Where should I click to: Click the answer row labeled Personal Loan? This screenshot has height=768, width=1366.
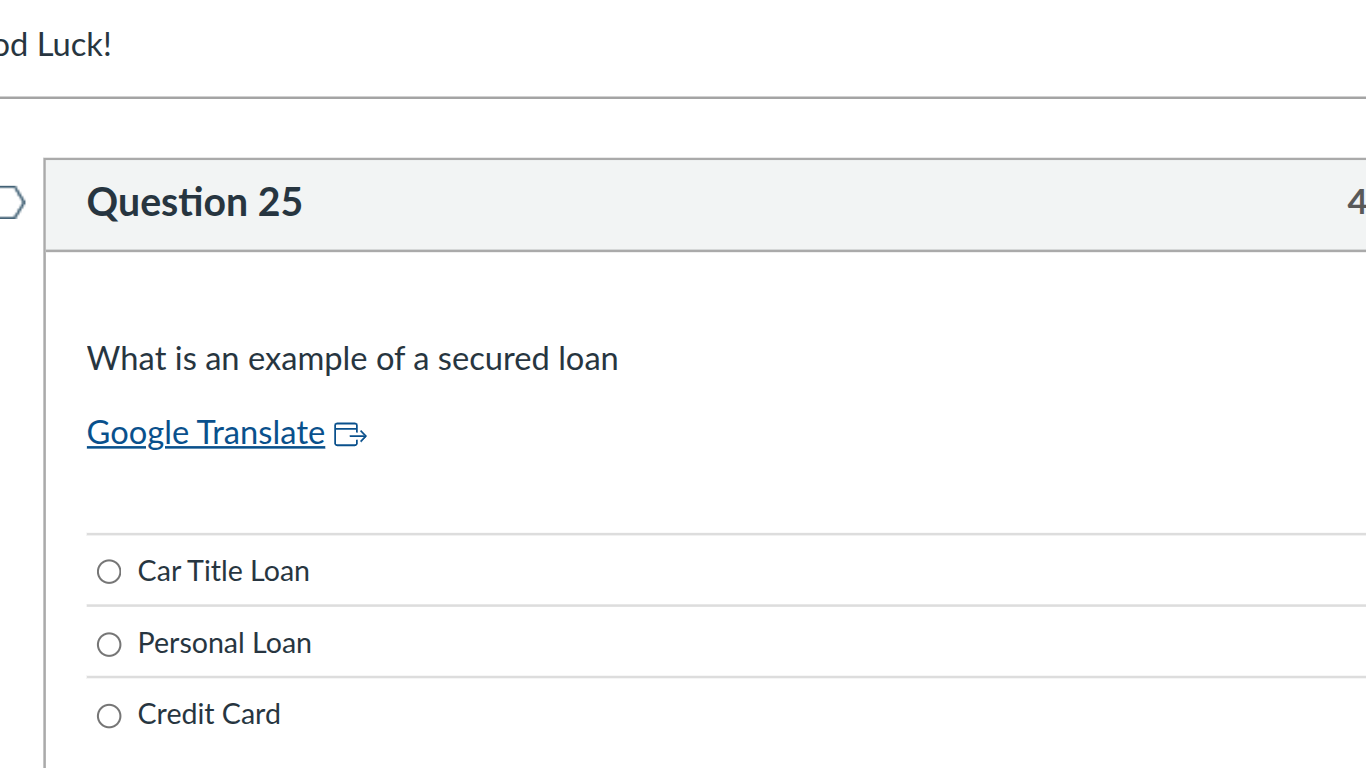(x=224, y=644)
